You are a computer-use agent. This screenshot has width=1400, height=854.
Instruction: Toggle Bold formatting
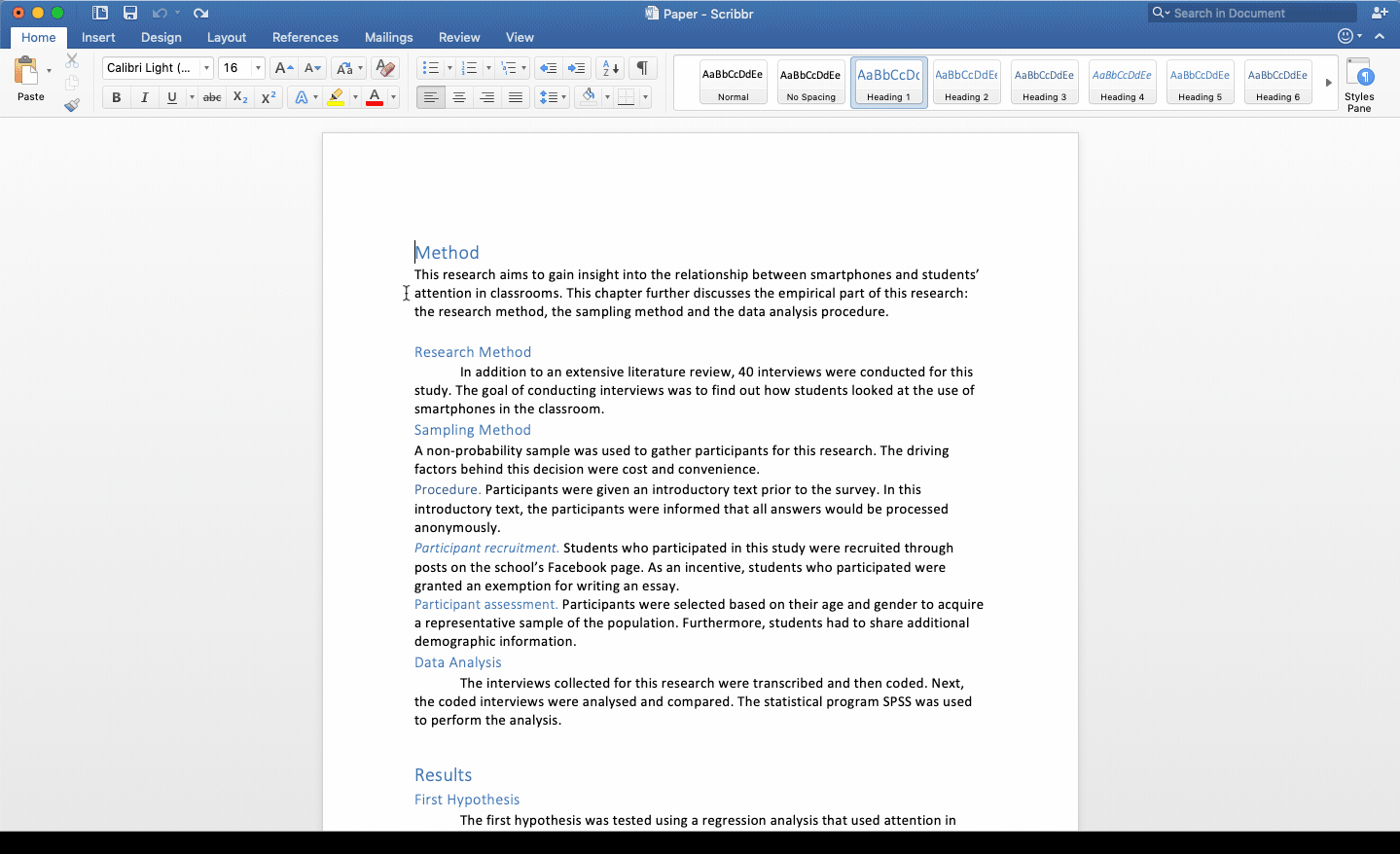117,97
